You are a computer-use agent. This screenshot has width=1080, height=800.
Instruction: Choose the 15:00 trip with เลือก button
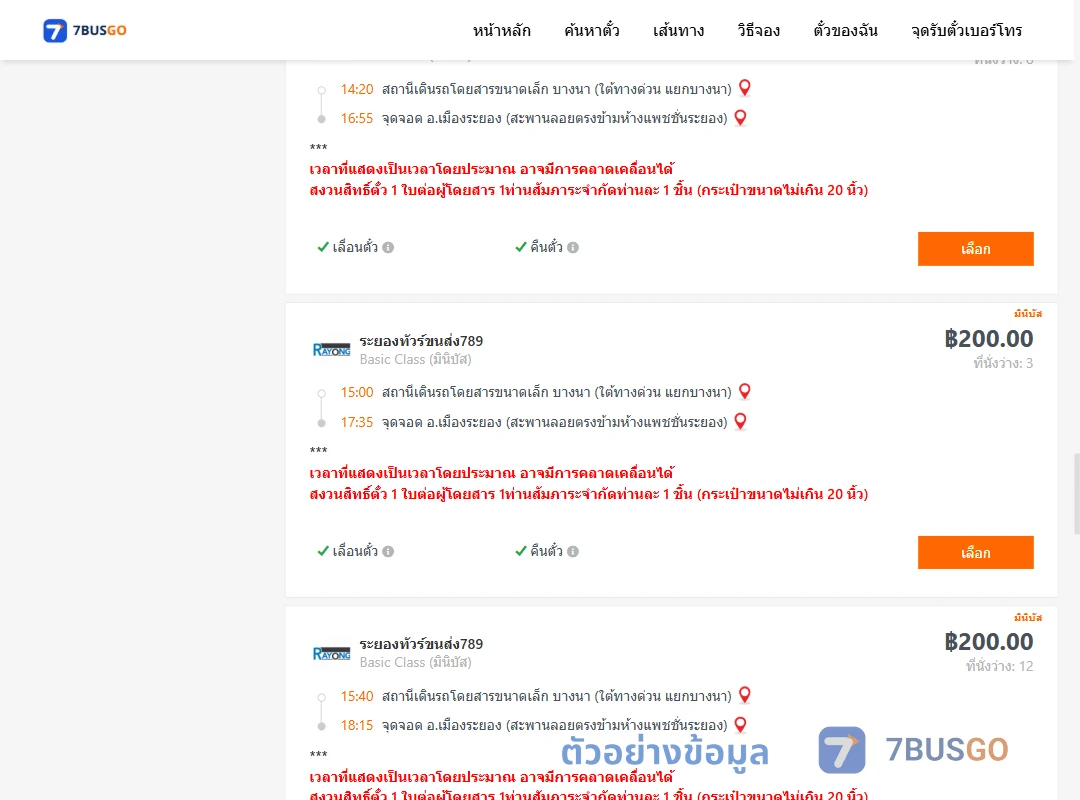975,553
